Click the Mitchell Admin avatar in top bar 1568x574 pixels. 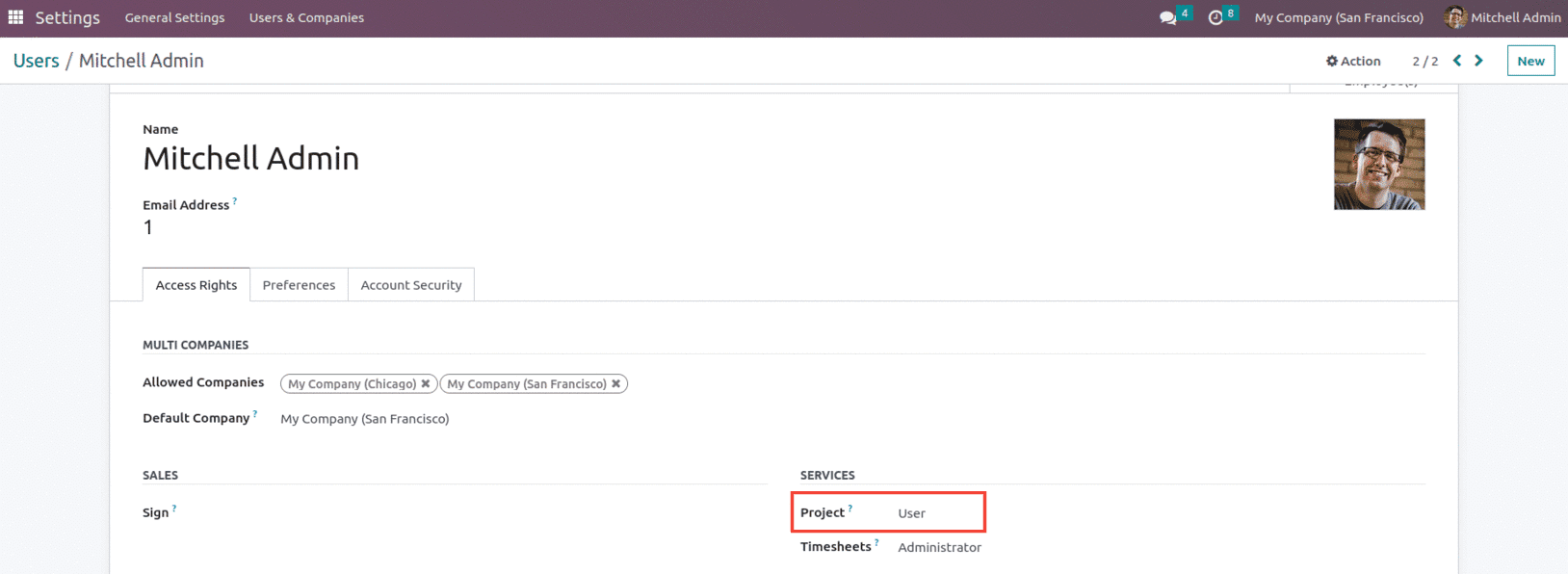point(1455,17)
